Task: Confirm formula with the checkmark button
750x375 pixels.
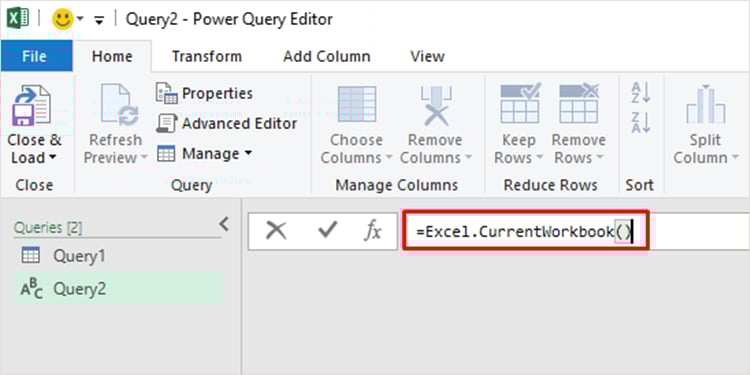Action: [328, 231]
